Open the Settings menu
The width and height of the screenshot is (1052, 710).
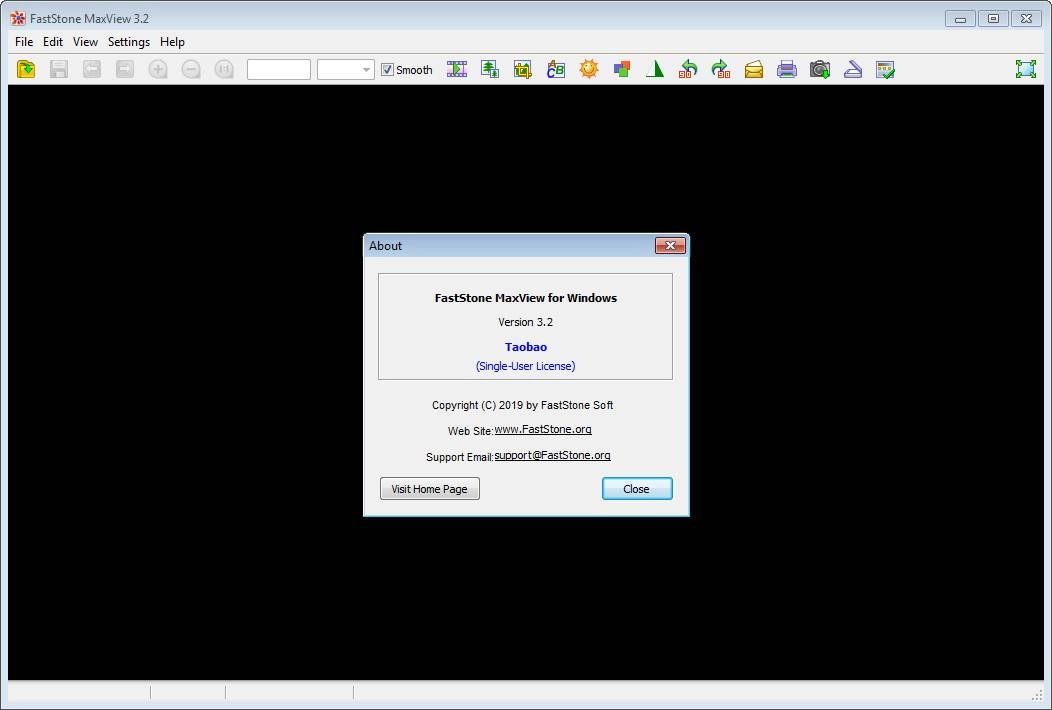(x=129, y=42)
